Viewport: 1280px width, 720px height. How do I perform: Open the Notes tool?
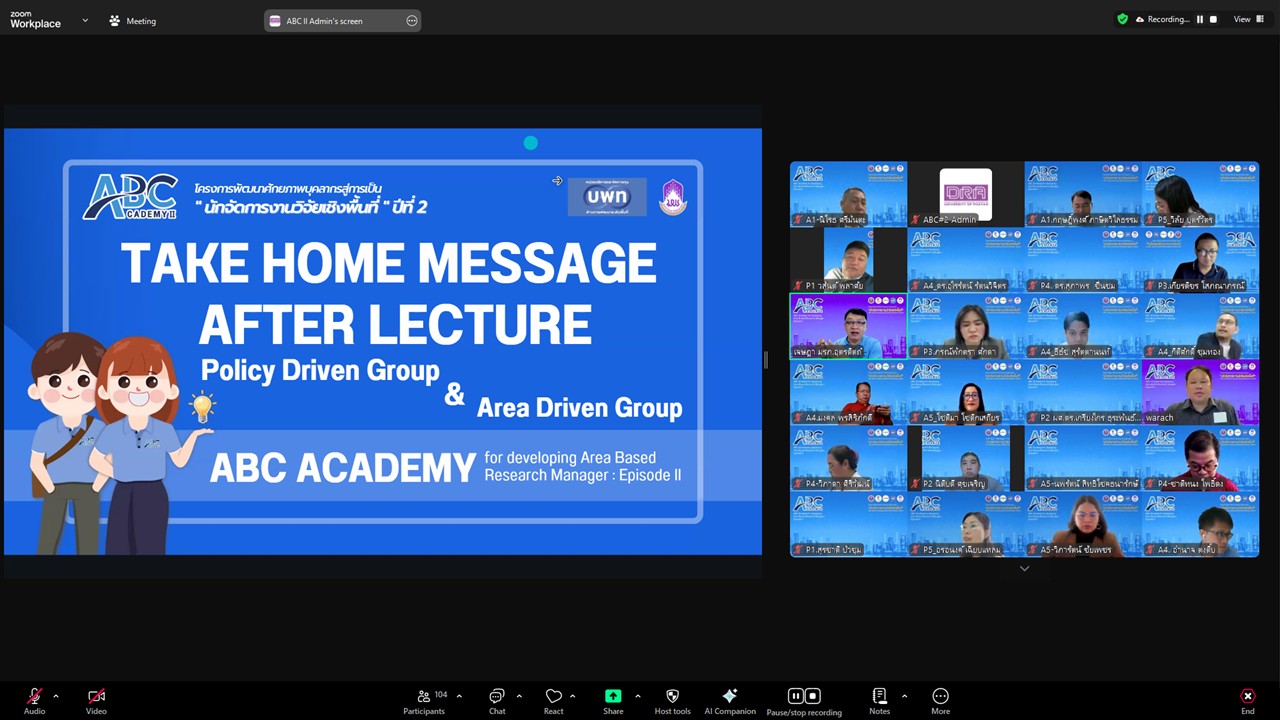click(x=879, y=700)
